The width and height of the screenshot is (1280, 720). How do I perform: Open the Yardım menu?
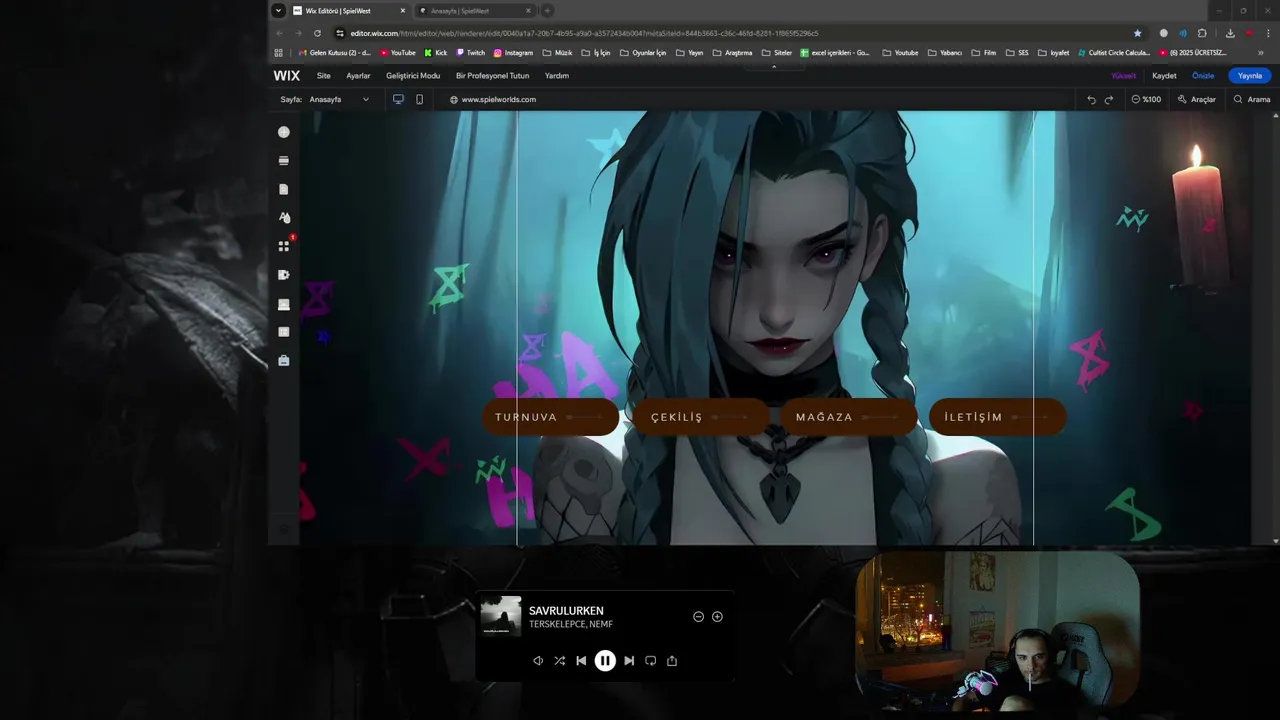tap(557, 76)
